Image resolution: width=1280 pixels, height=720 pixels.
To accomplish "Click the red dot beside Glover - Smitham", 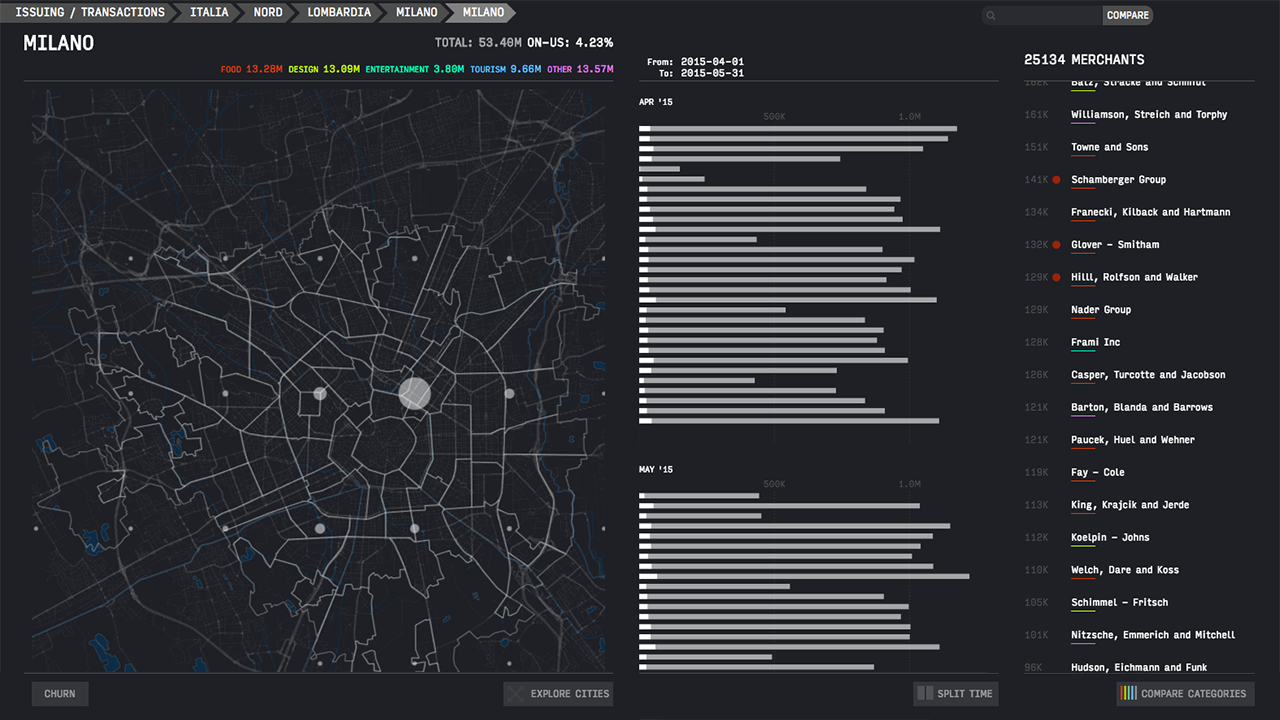I will tap(1056, 245).
